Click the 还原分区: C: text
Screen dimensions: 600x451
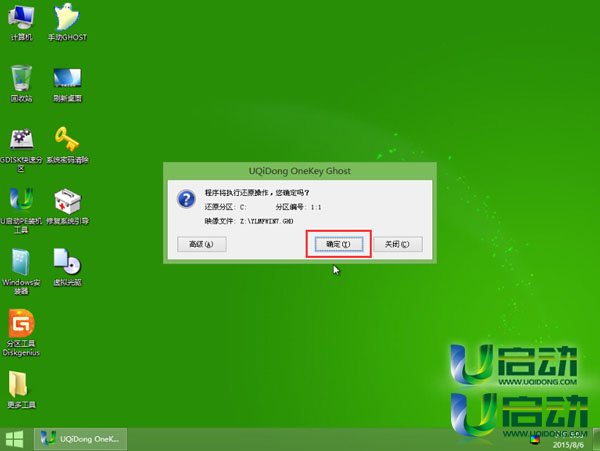(225, 207)
